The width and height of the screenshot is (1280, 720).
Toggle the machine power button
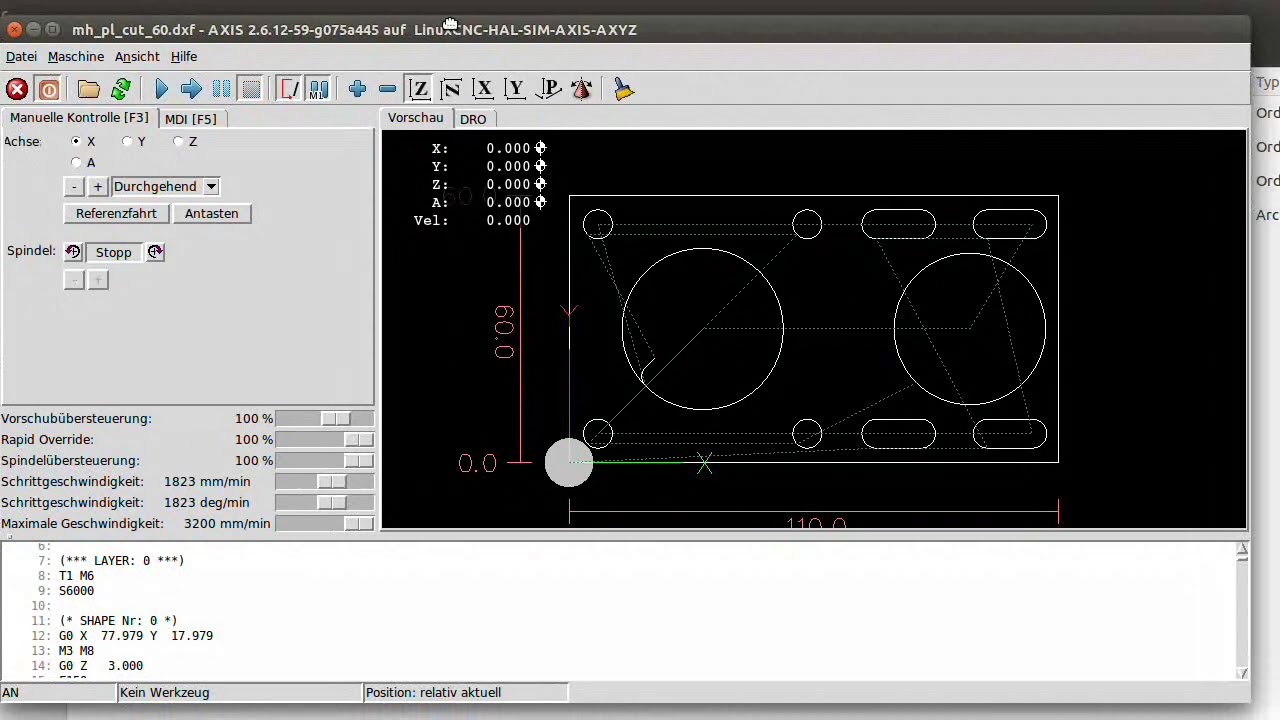48,89
